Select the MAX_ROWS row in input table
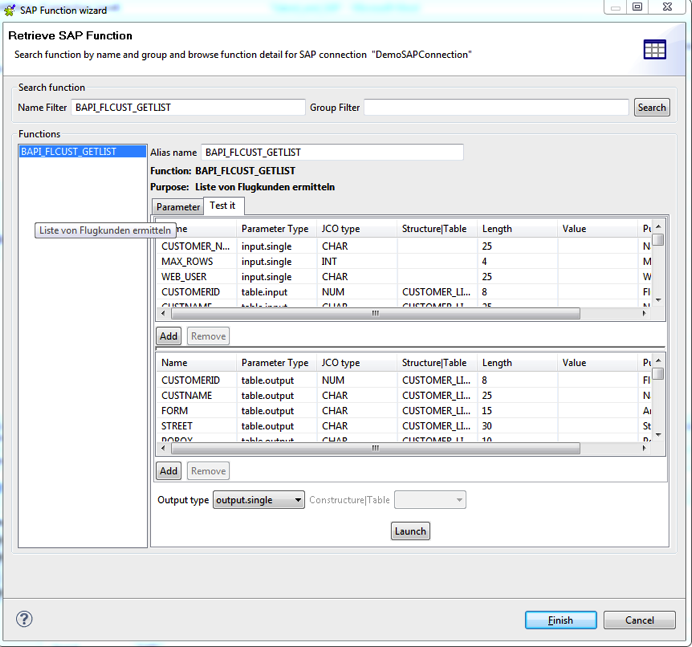Image resolution: width=692 pixels, height=647 pixels. point(404,262)
